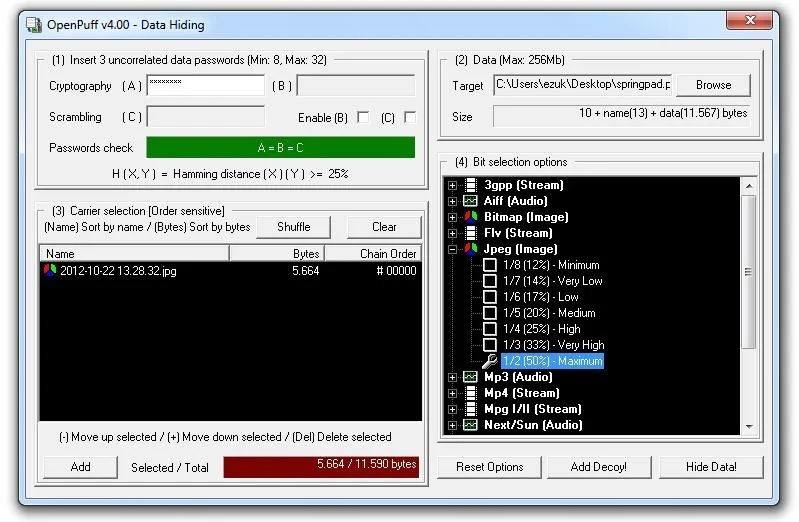Click the image icon of the 2012-10-22 carrier file
The height and width of the screenshot is (522, 799).
50,270
